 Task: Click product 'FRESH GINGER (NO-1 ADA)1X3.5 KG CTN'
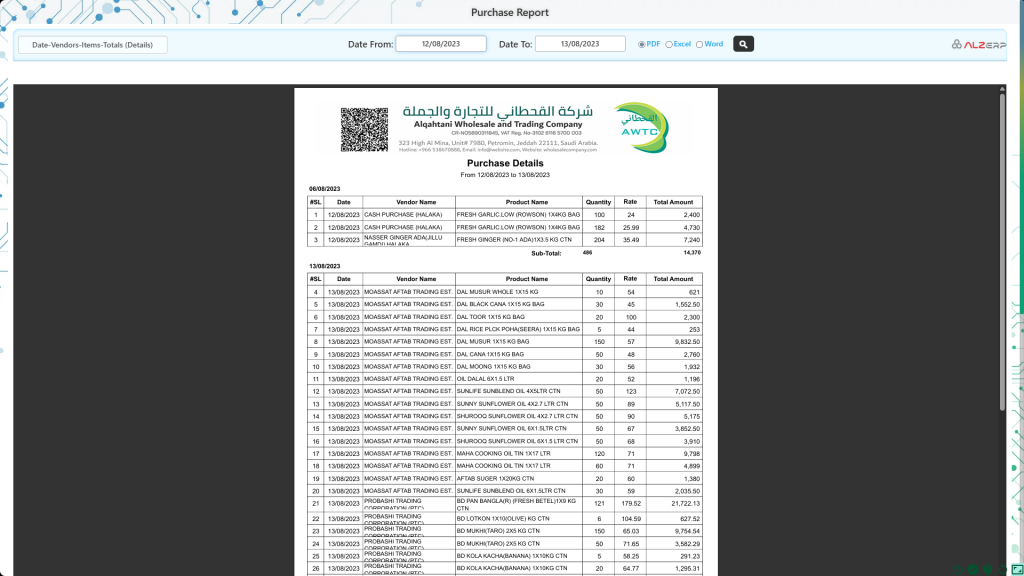click(x=514, y=240)
